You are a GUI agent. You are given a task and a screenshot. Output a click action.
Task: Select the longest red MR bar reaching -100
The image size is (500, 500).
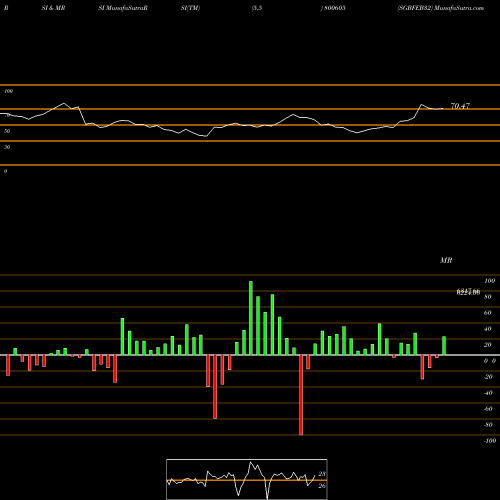(x=301, y=395)
